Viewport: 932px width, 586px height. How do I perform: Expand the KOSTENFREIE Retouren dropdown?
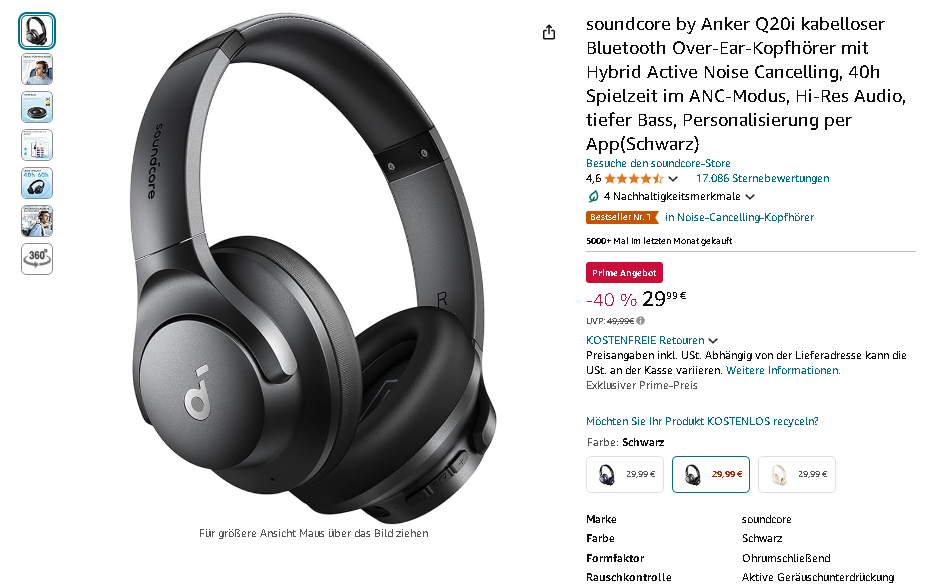(713, 341)
